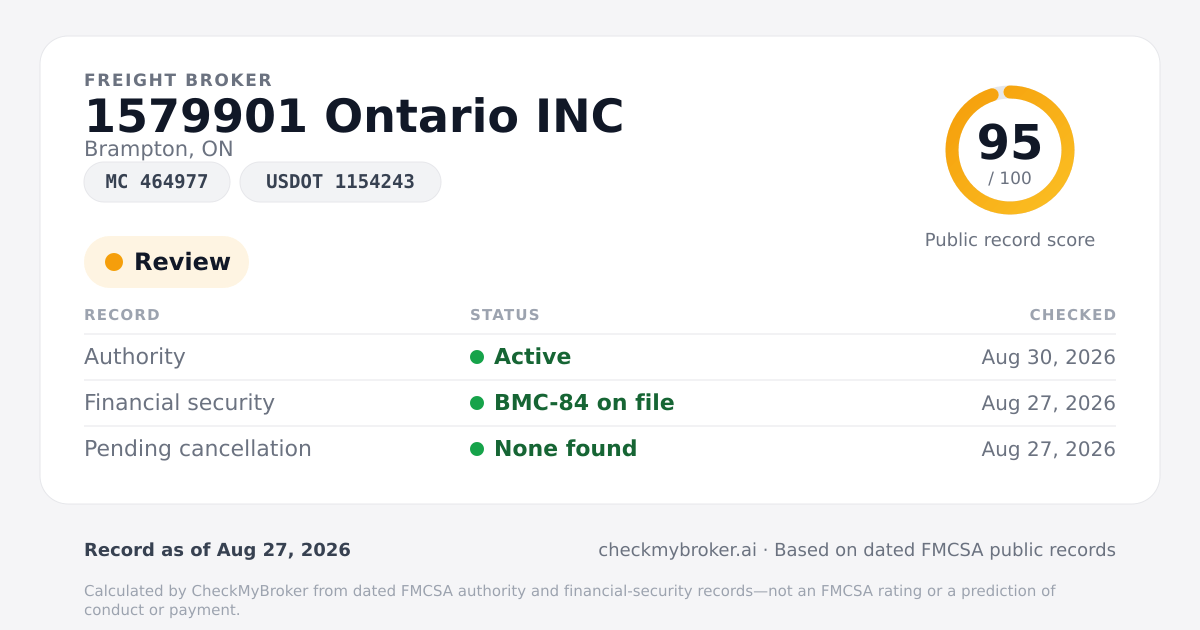Click the orange Review status dot
Screen dimensions: 1200x630
(x=114, y=262)
